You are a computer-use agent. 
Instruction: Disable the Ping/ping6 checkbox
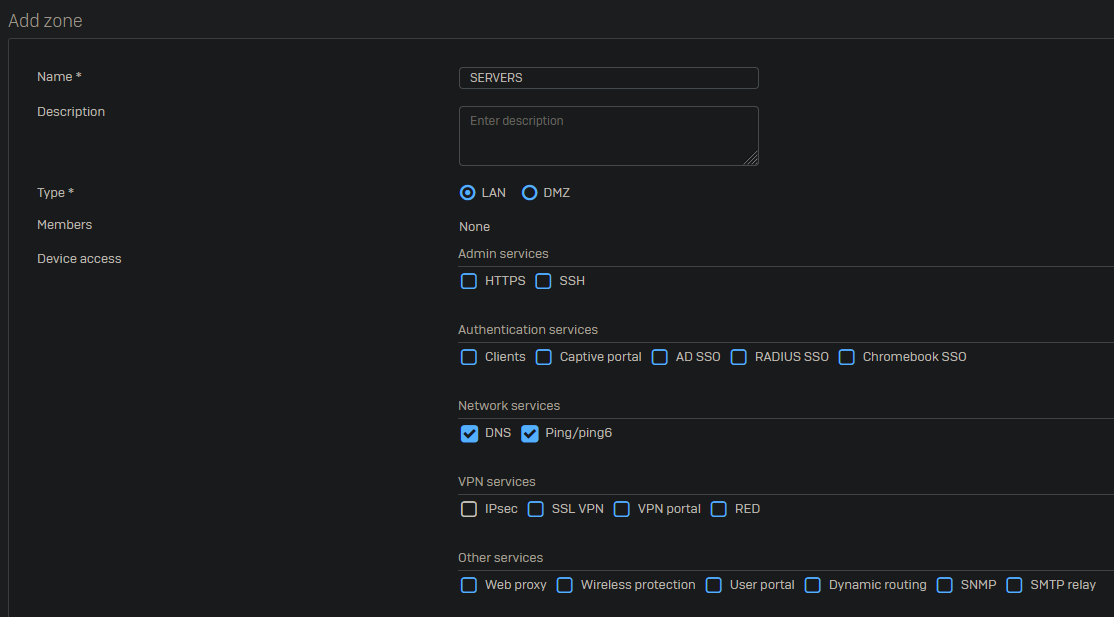pos(530,433)
